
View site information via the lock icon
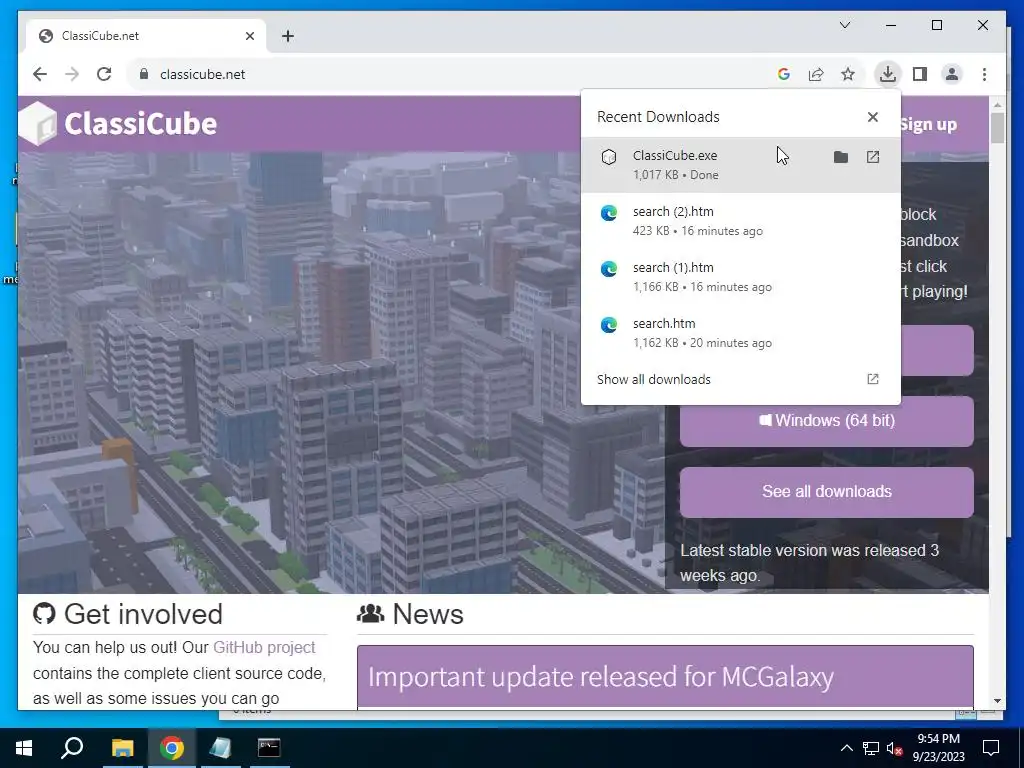pos(144,74)
